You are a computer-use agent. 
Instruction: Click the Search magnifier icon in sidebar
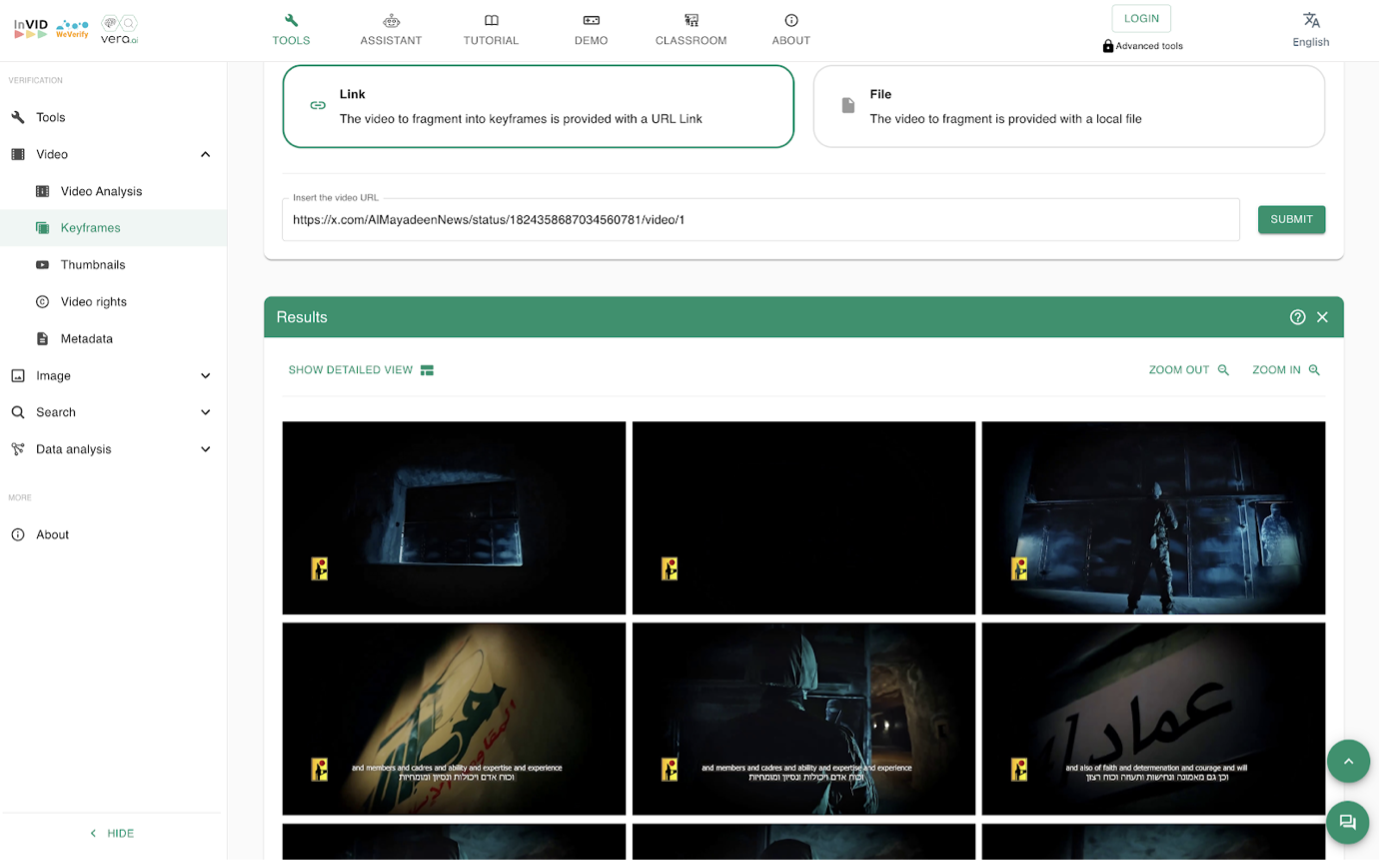pos(18,412)
